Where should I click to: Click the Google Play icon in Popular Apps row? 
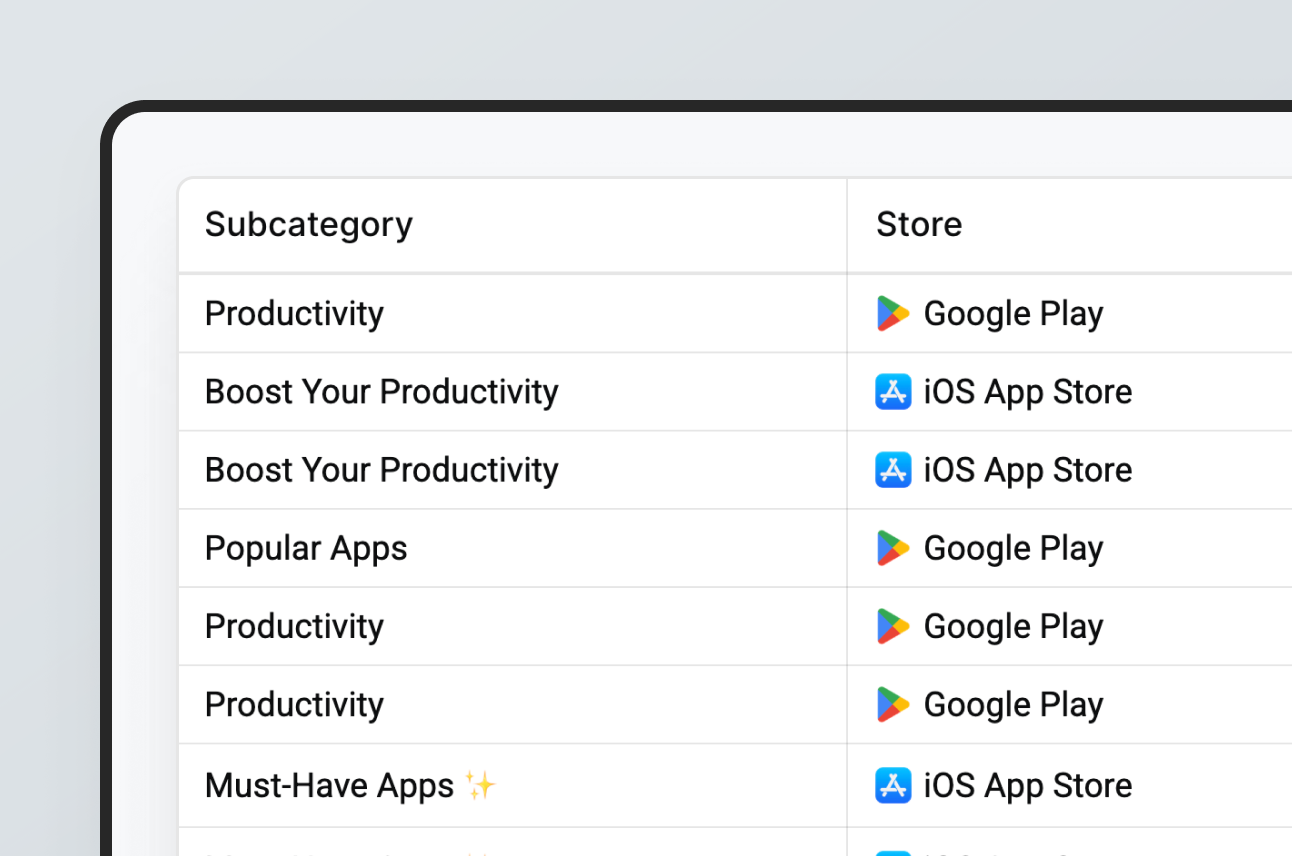893,548
